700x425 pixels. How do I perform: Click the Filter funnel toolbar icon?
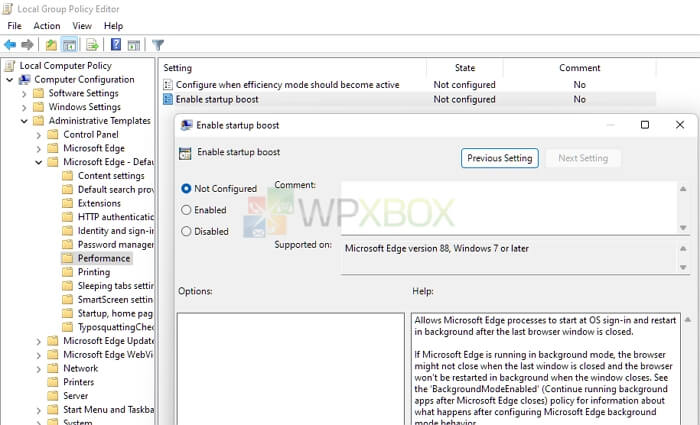158,45
